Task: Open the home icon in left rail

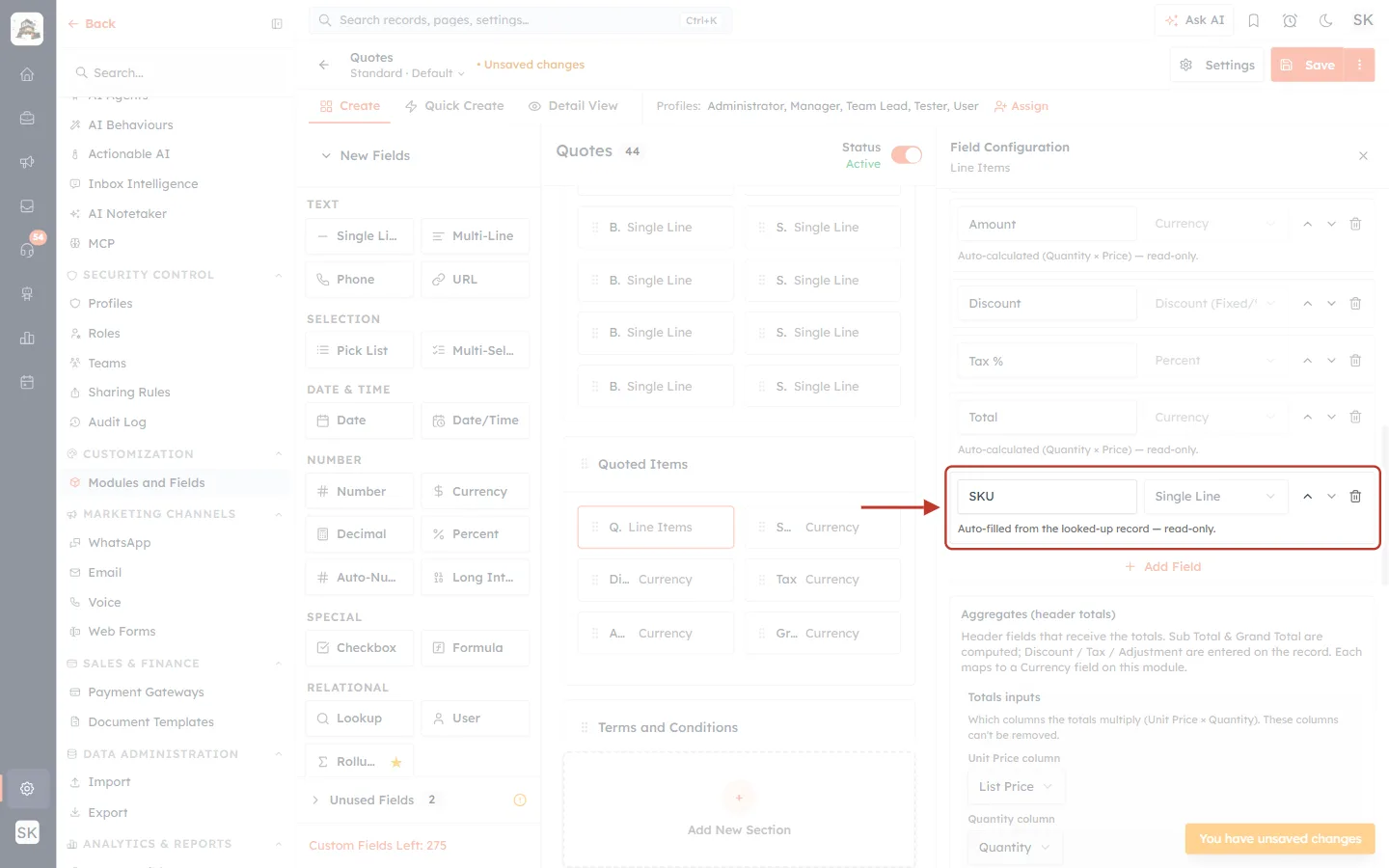Action: click(27, 74)
